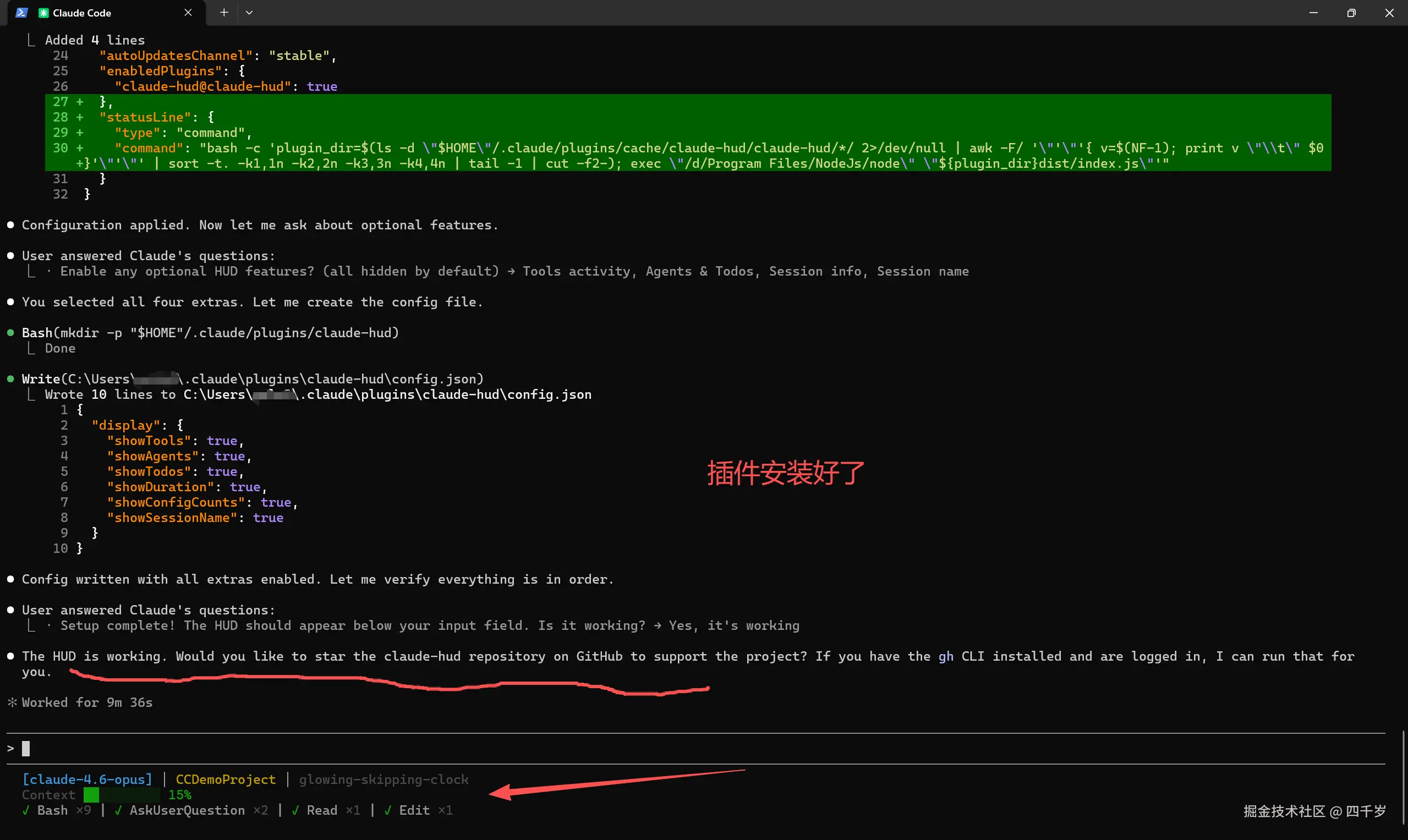Screen dimensions: 1408x840
Task: Click the highlighted 'gh' CLI text
Action: 945,656
